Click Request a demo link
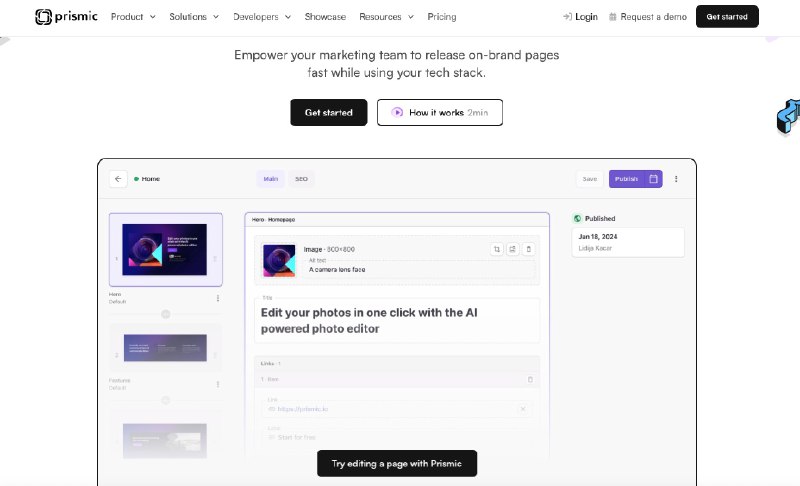This screenshot has width=800, height=486. coord(648,17)
